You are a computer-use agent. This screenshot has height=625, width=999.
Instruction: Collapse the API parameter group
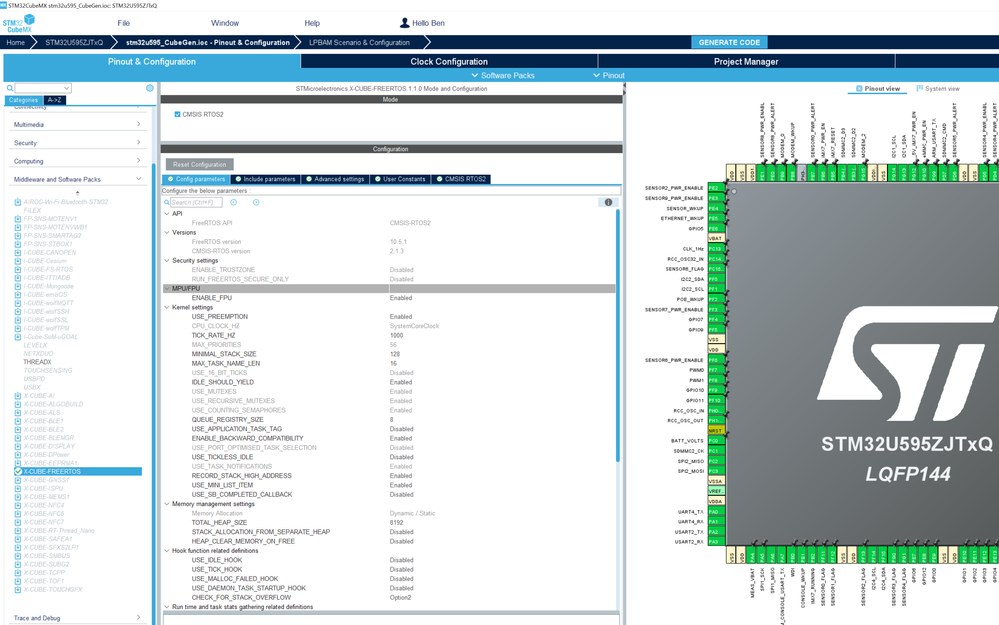pos(167,213)
